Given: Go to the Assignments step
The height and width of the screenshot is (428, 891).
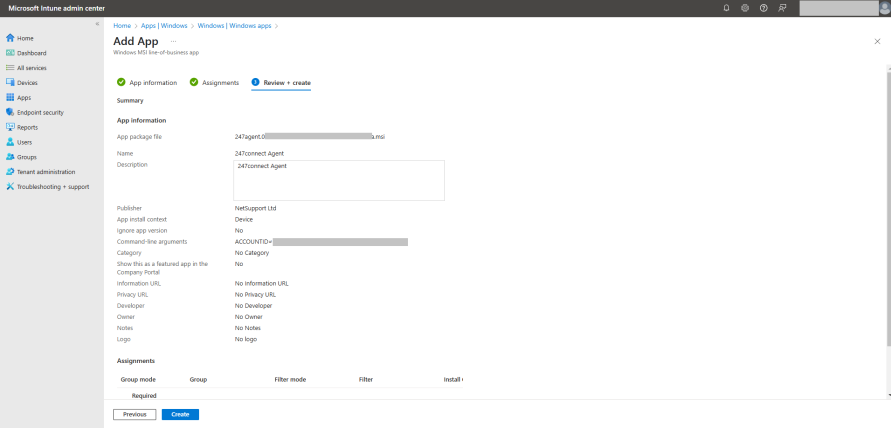Looking at the screenshot, I should (x=214, y=82).
